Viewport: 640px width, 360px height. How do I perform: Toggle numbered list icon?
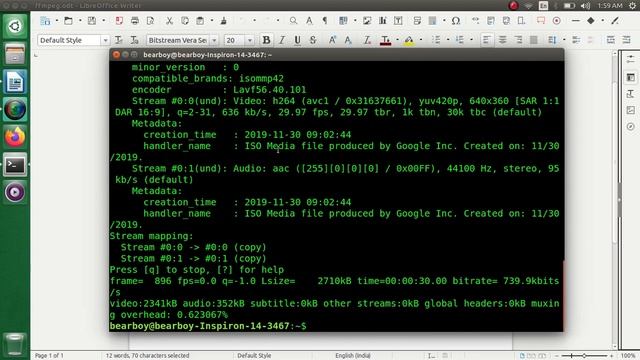point(460,40)
